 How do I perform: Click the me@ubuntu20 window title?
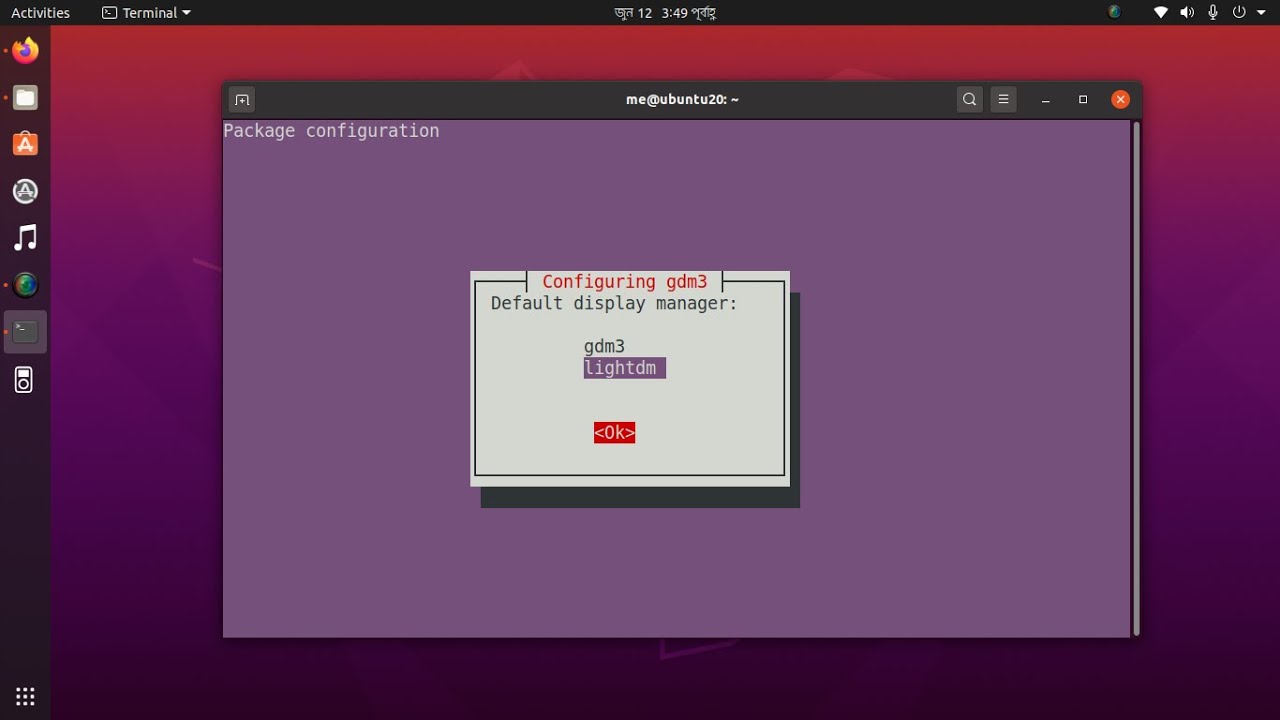[x=682, y=99]
